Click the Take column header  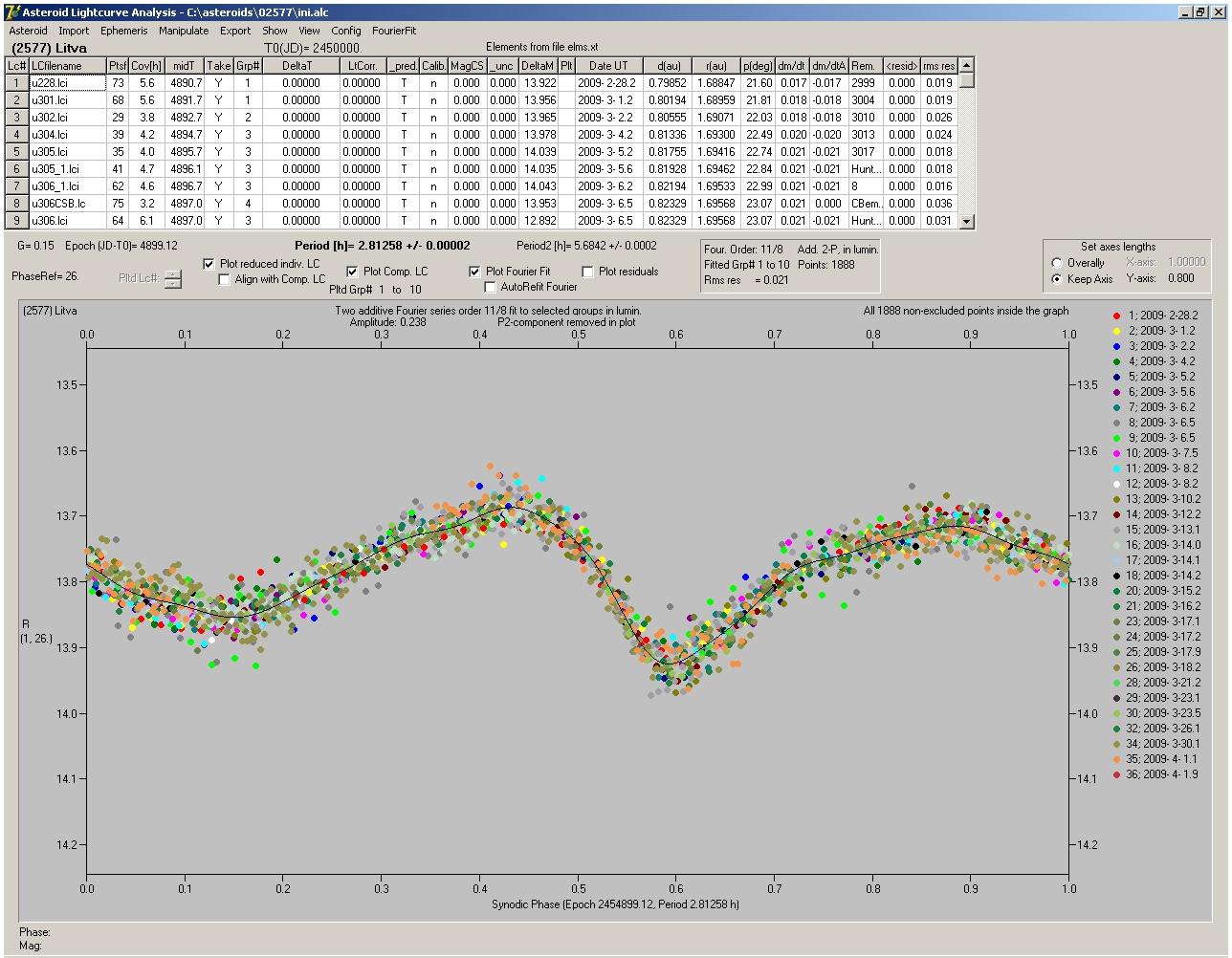click(219, 66)
